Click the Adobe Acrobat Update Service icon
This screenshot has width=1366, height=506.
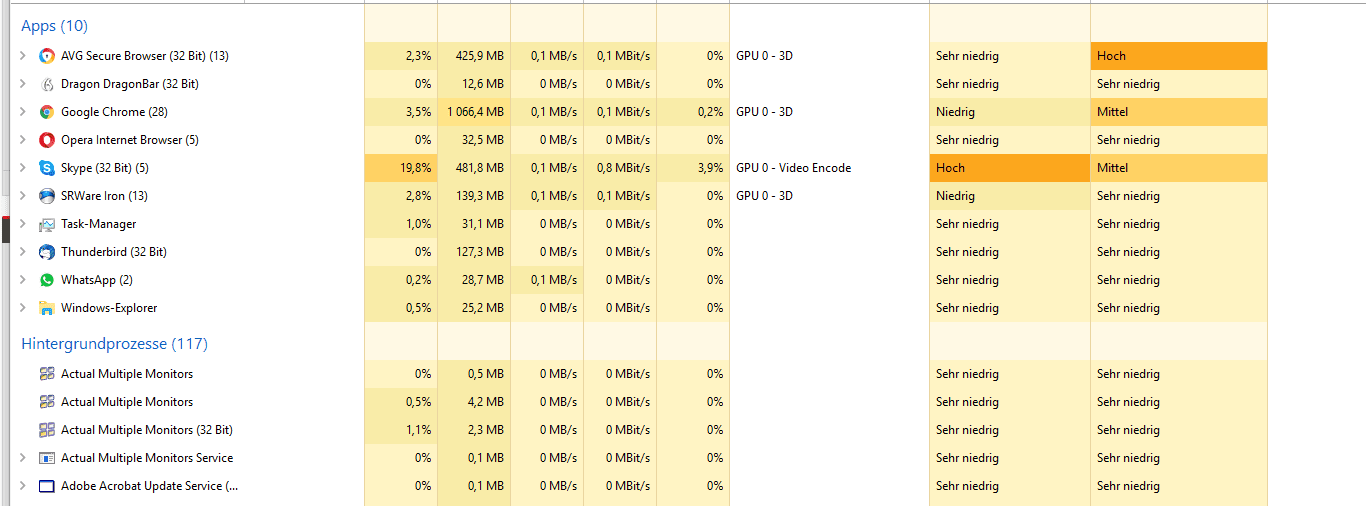click(x=46, y=486)
